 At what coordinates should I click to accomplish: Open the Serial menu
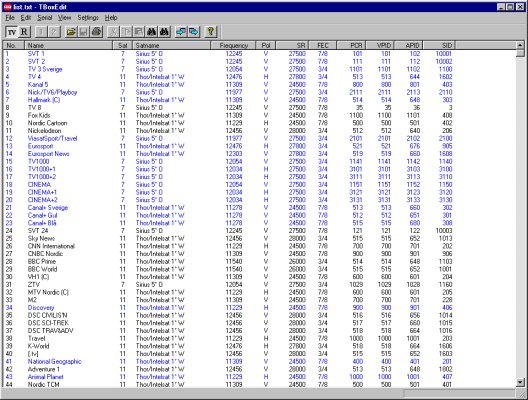click(x=44, y=18)
